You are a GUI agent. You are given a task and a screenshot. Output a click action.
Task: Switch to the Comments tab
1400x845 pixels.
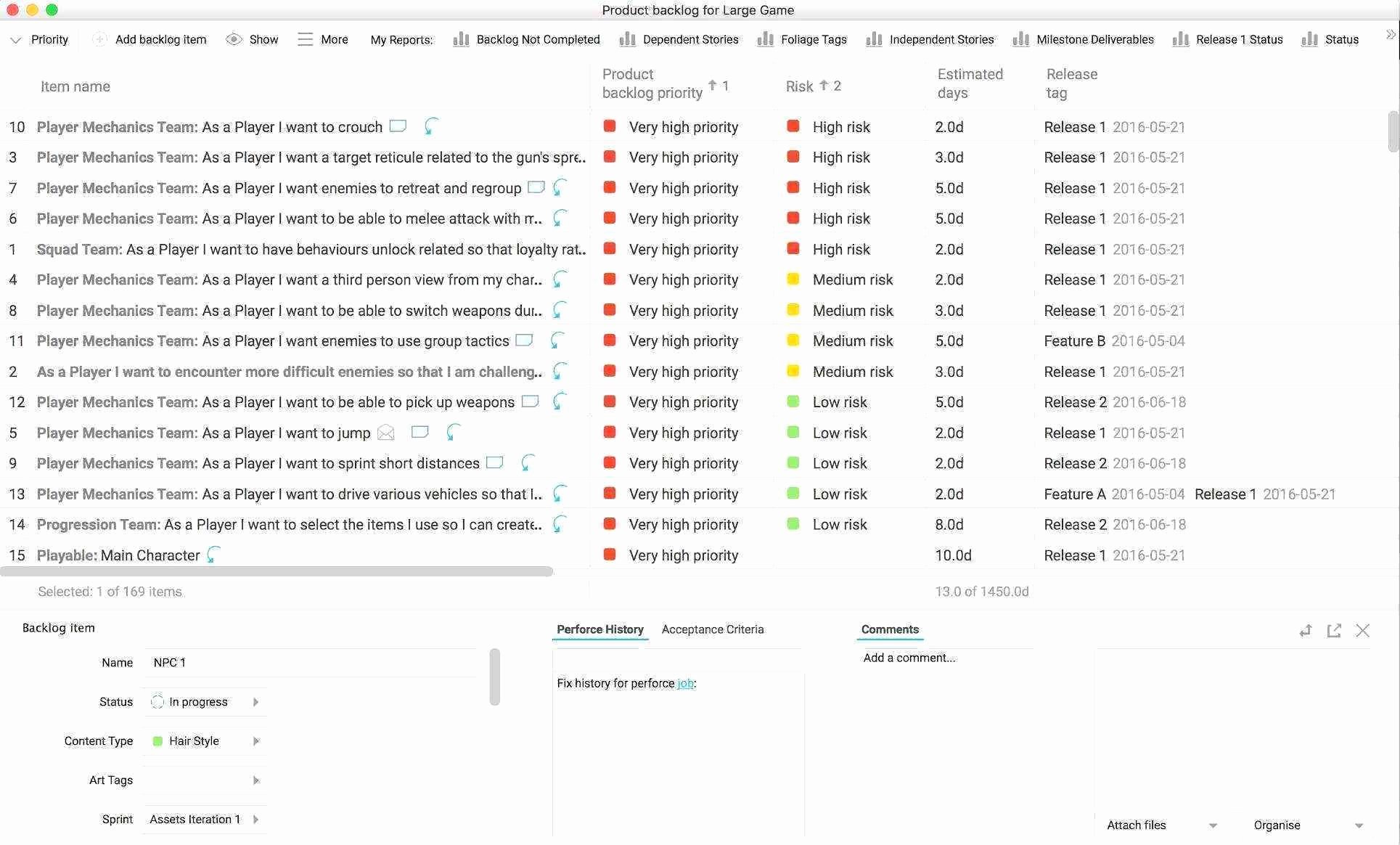click(x=890, y=628)
